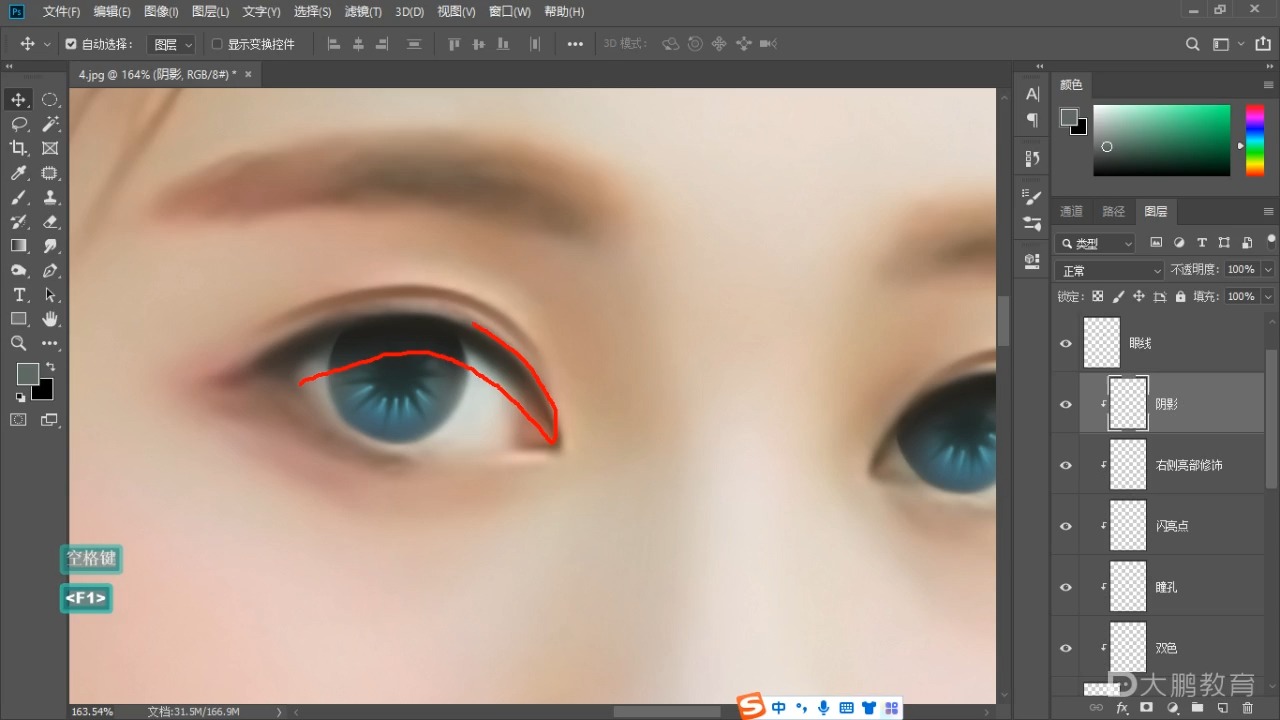This screenshot has width=1280, height=720.
Task: Toggle lock transparent pixels
Action: pyautogui.click(x=1098, y=297)
